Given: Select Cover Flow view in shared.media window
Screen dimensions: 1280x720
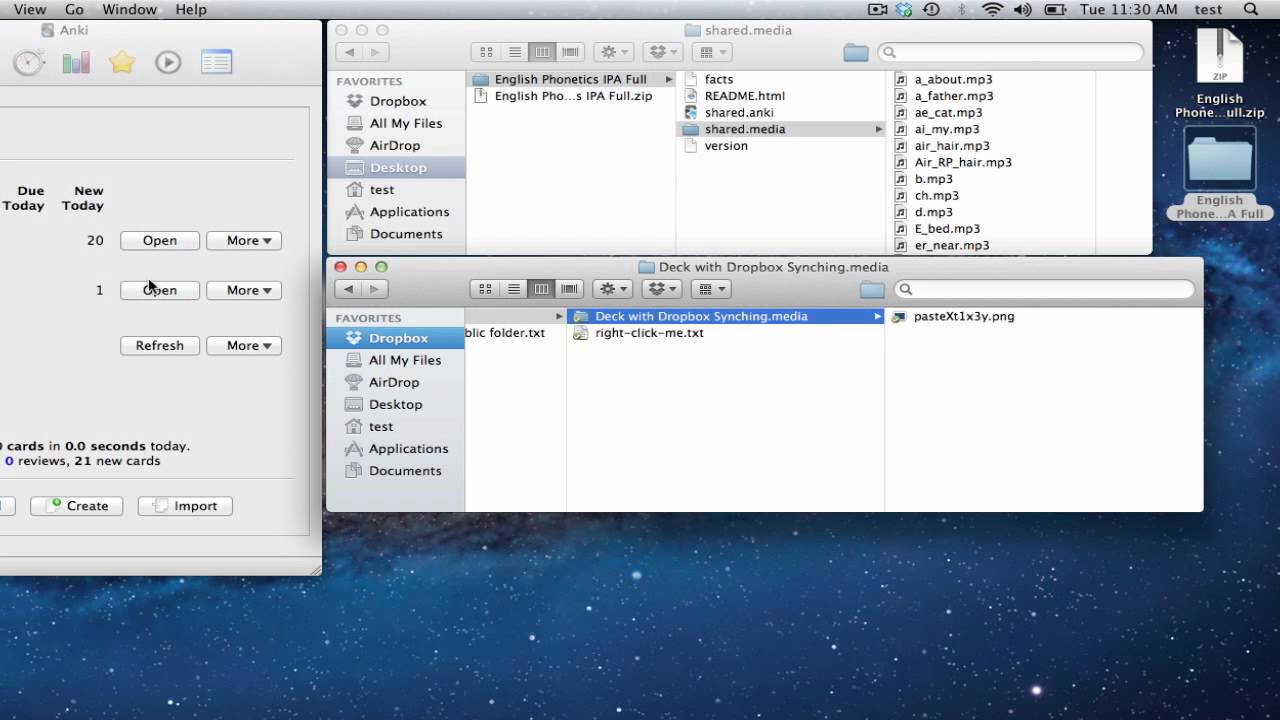Looking at the screenshot, I should tap(570, 52).
